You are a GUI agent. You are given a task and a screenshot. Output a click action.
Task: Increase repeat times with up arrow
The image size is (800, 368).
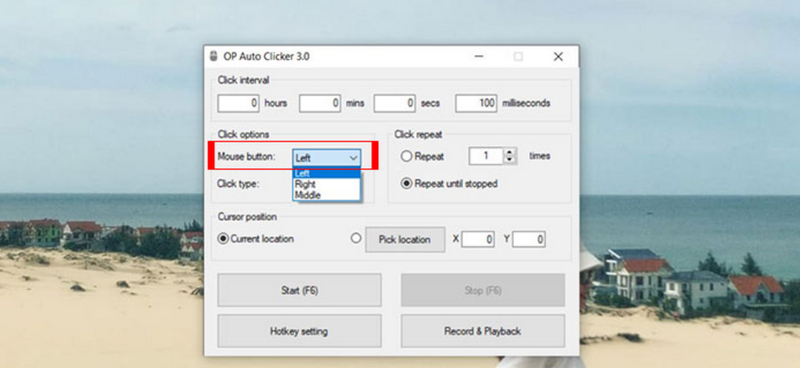[510, 152]
